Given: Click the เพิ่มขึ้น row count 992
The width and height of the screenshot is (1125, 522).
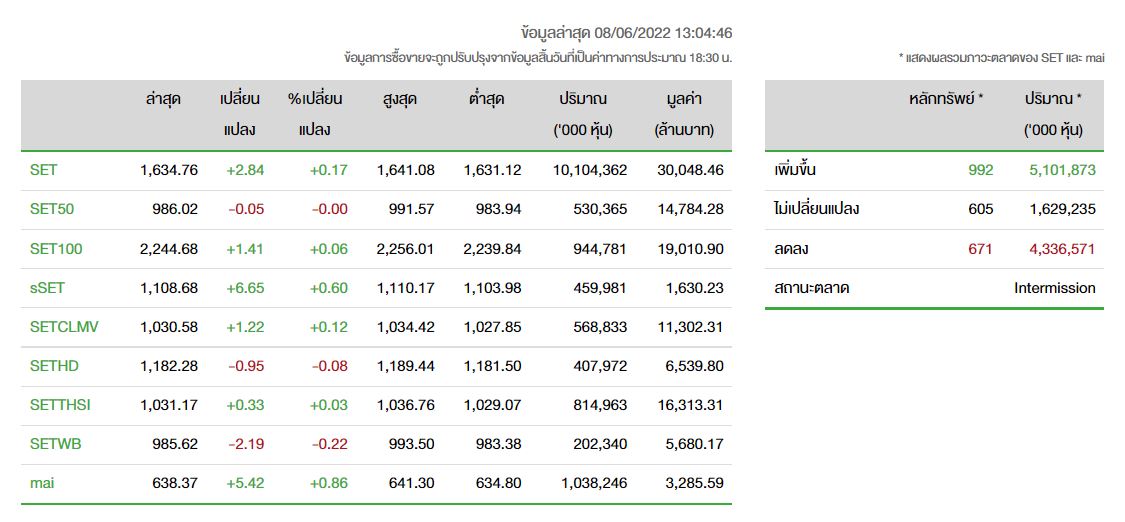Looking at the screenshot, I should [980, 170].
